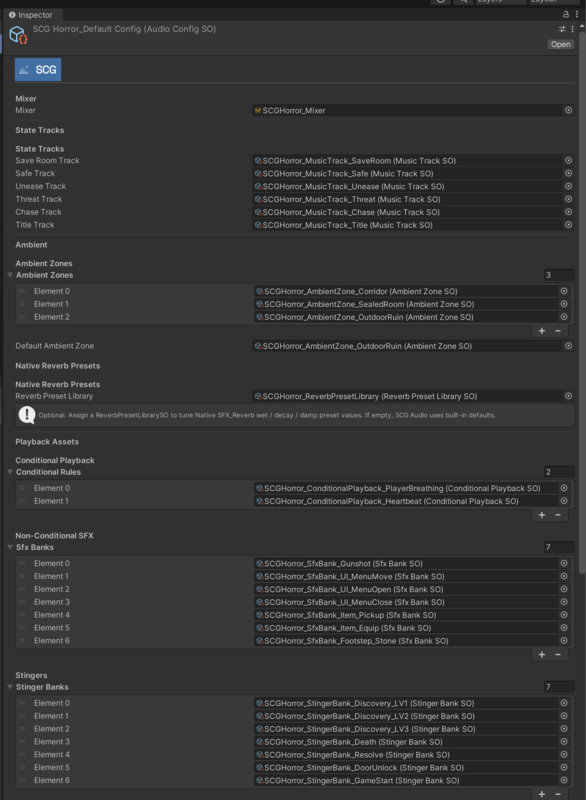This screenshot has width=586, height=800.
Task: Open object picker for SfxBank_Footstep_Stone element
Action: point(564,640)
